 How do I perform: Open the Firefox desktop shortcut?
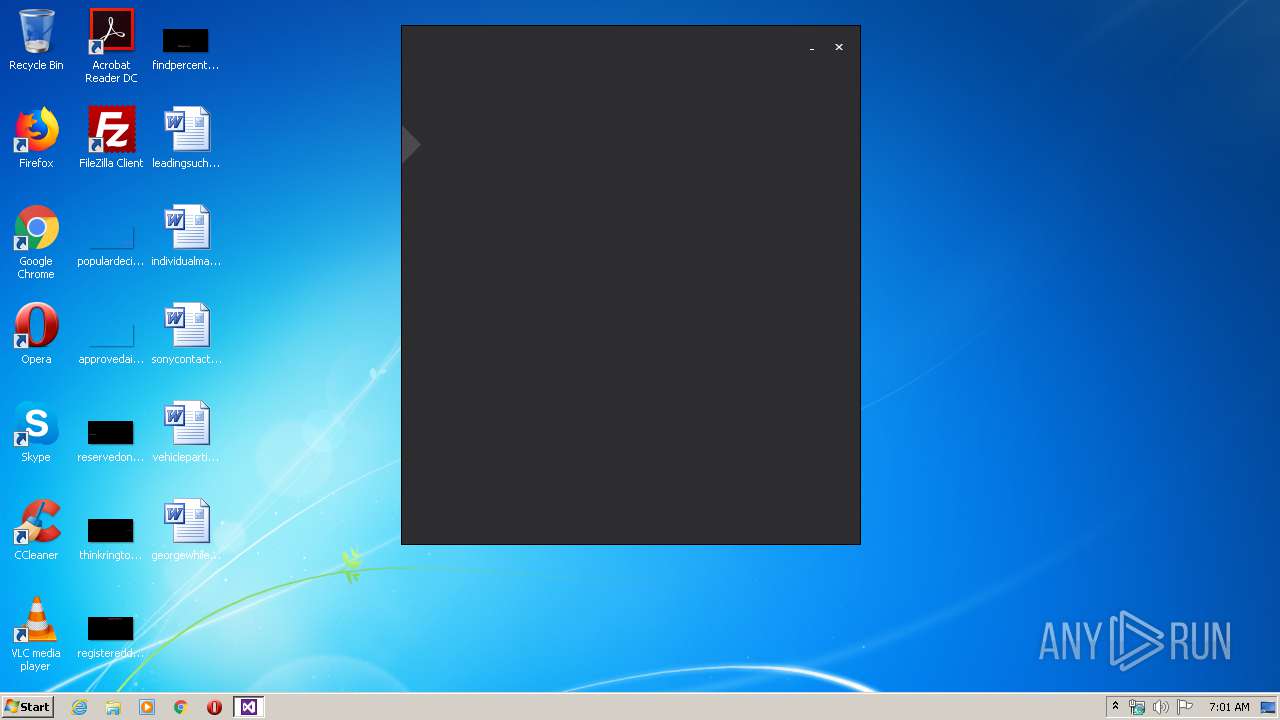(x=36, y=138)
